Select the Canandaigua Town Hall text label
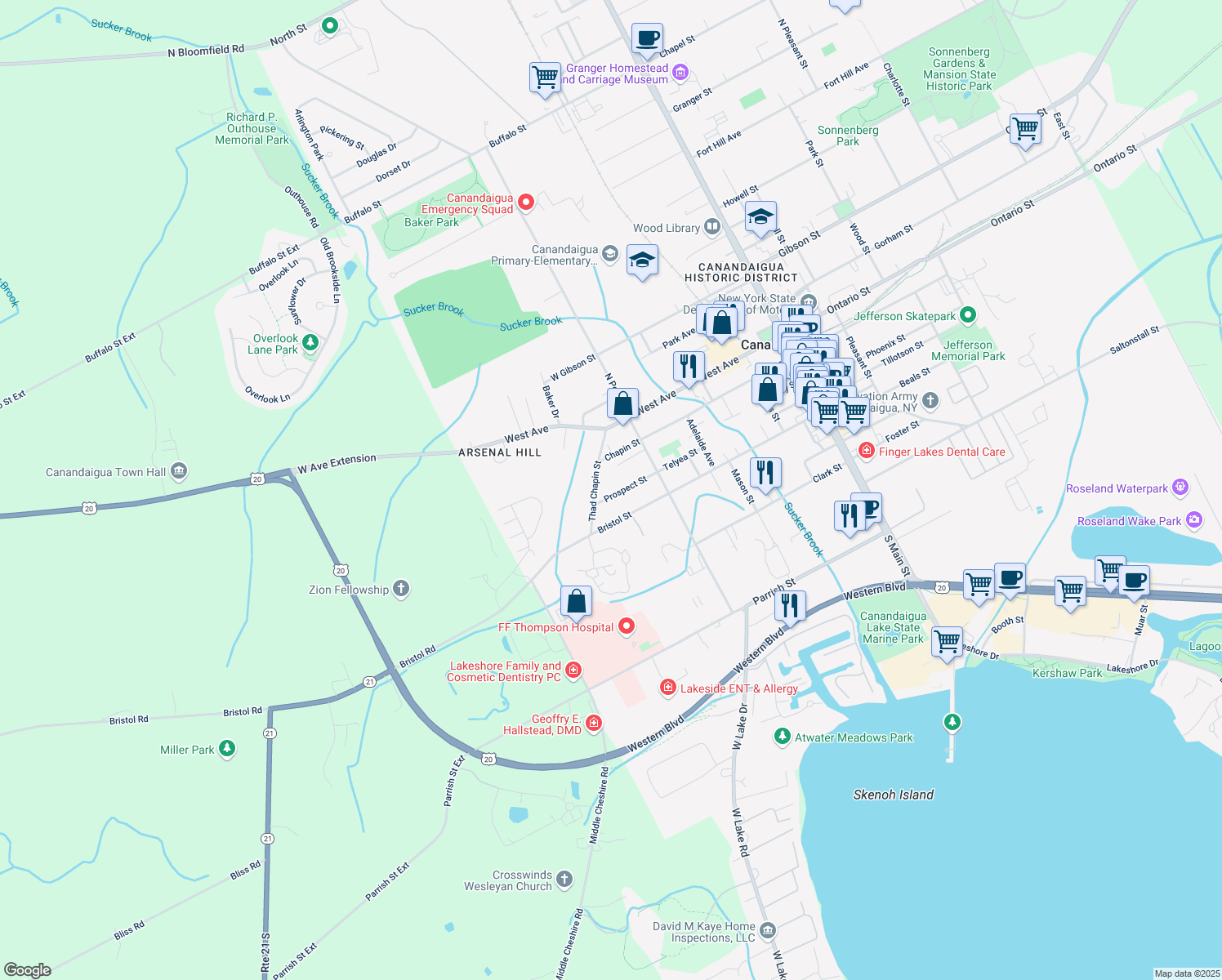Image resolution: width=1222 pixels, height=980 pixels. coord(105,472)
